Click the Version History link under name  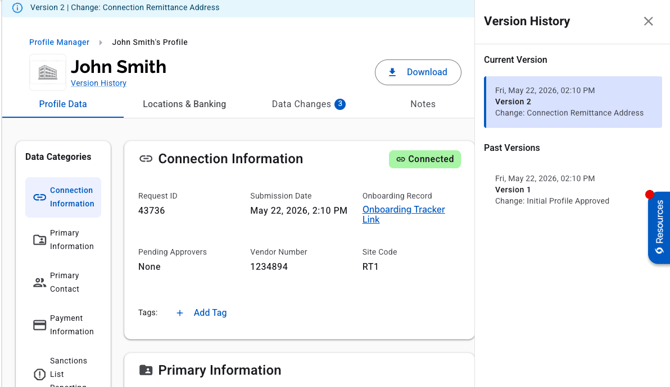[x=98, y=83]
